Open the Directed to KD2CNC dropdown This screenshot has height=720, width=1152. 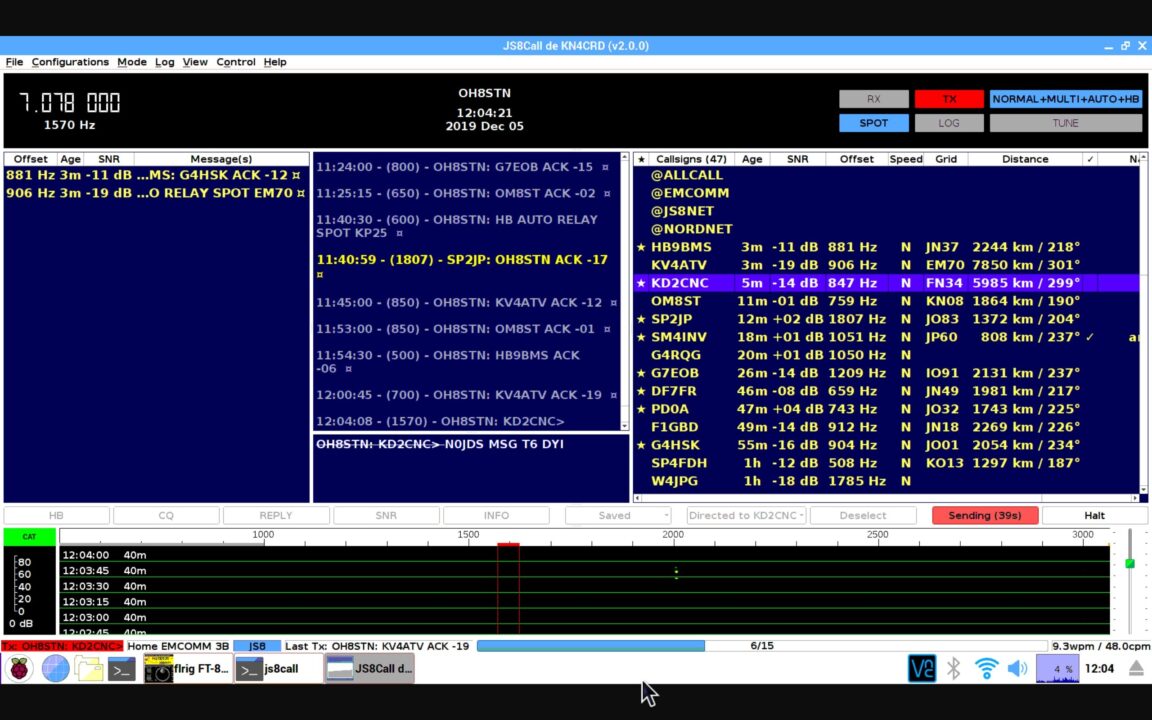(x=744, y=516)
